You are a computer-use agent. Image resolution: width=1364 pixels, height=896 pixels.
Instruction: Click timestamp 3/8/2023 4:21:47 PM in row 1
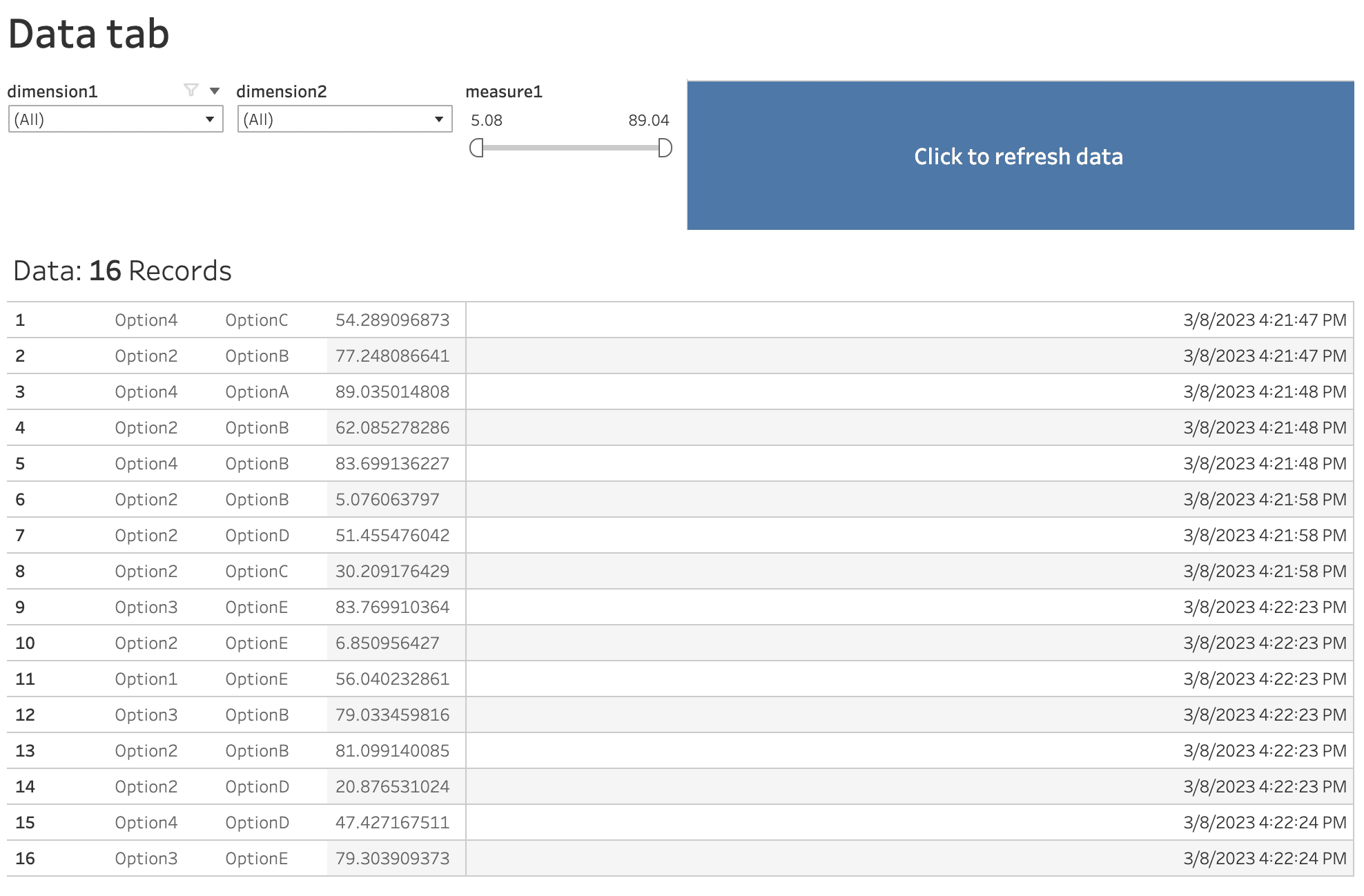1264,320
